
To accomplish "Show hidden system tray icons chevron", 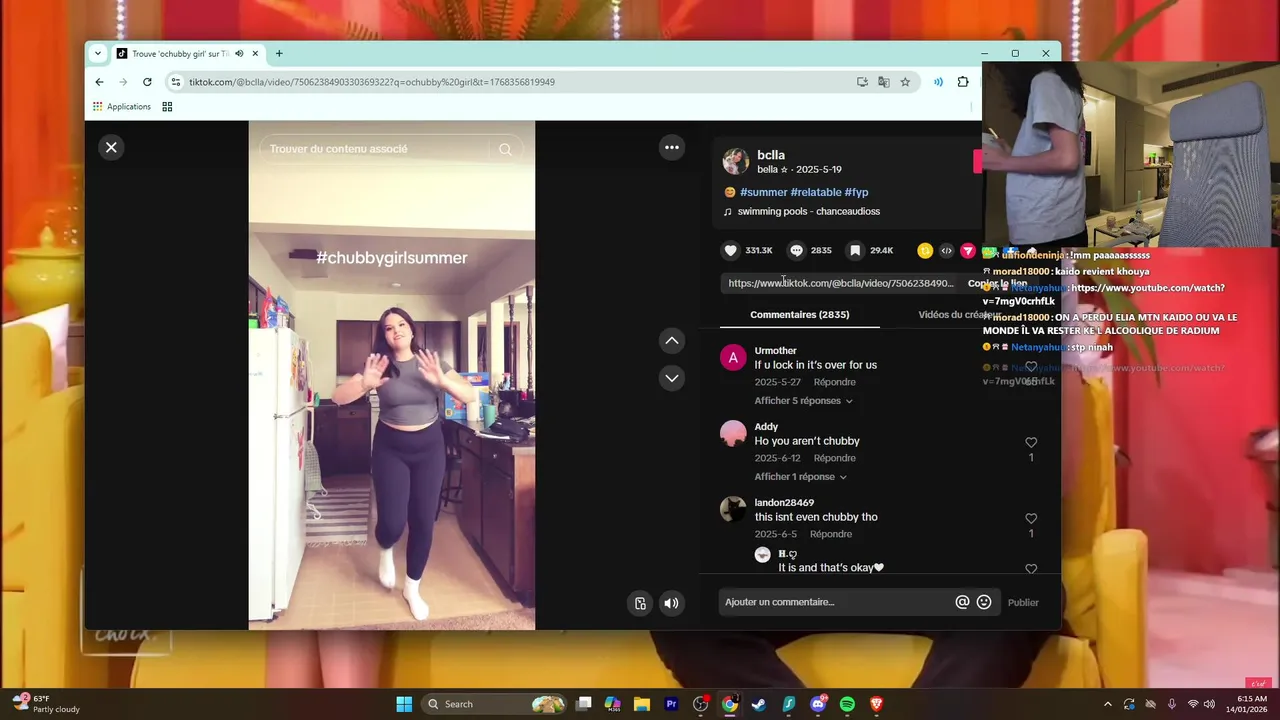I will tap(1107, 704).
